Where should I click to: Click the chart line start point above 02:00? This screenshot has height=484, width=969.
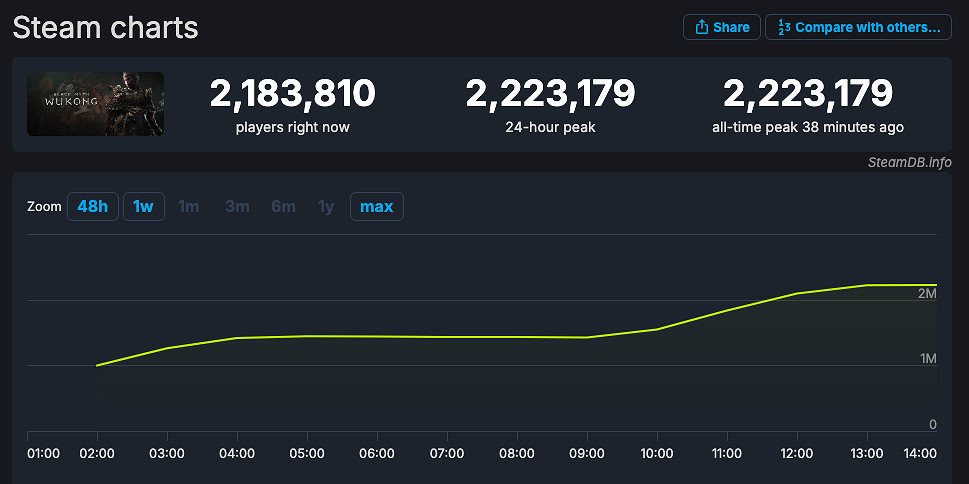click(97, 365)
